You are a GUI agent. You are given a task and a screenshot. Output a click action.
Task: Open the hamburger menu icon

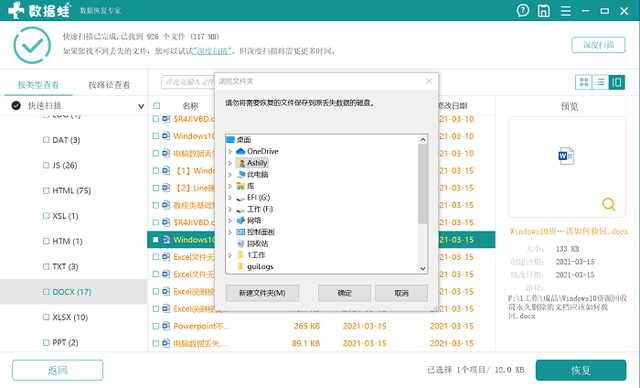[565, 11]
